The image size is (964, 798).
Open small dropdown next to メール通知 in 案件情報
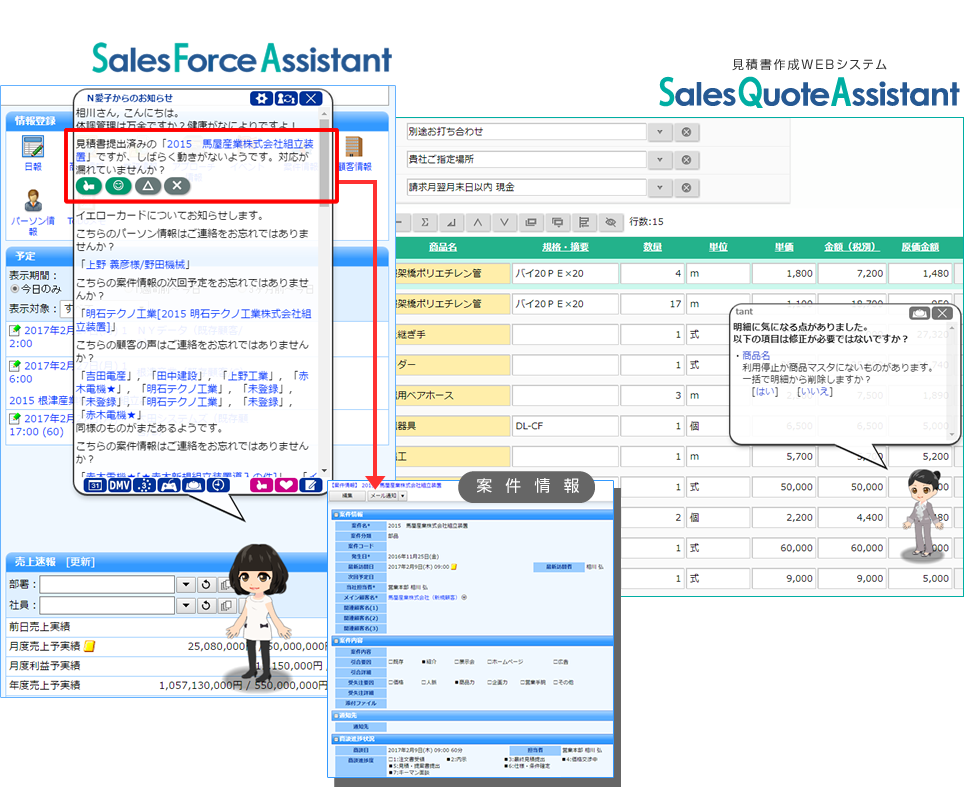[403, 496]
